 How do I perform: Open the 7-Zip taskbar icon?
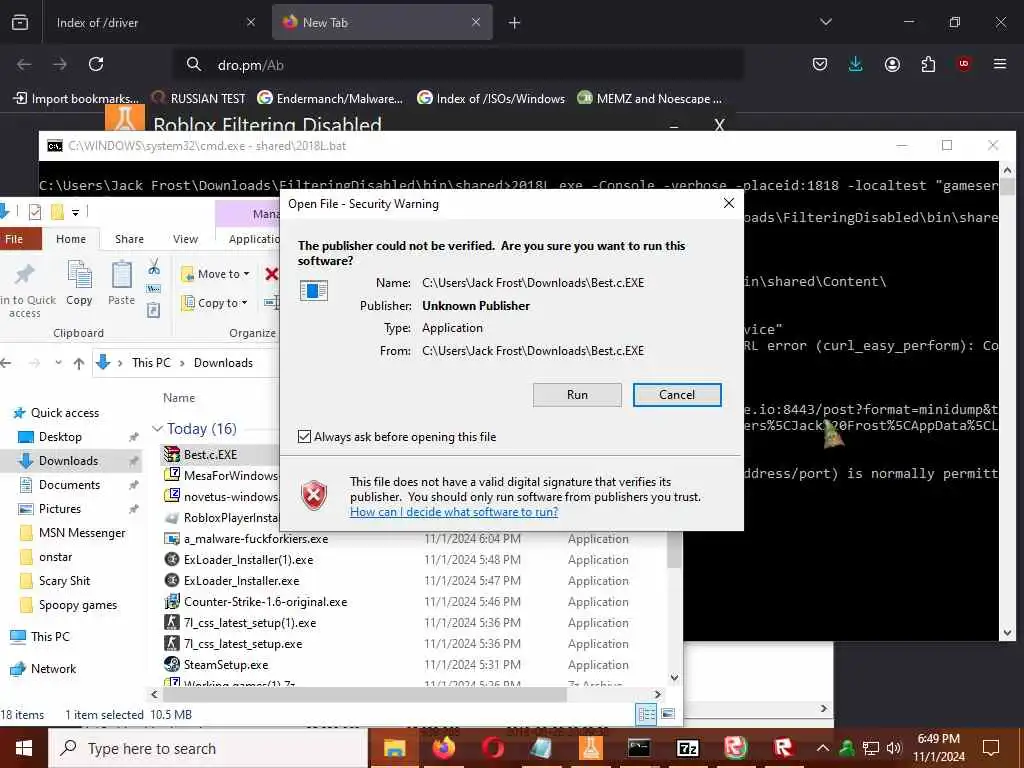(688, 748)
